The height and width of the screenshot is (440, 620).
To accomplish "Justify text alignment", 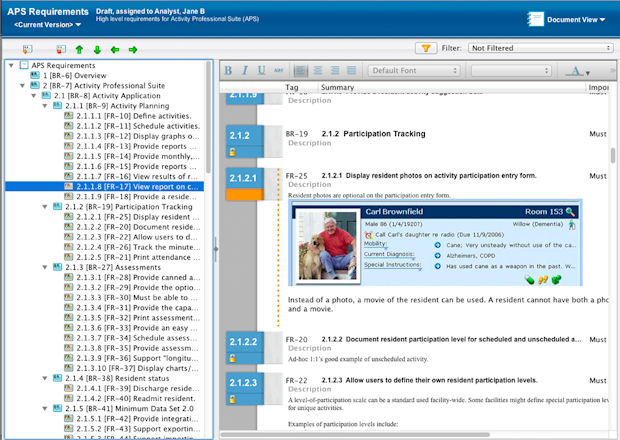I will (352, 71).
